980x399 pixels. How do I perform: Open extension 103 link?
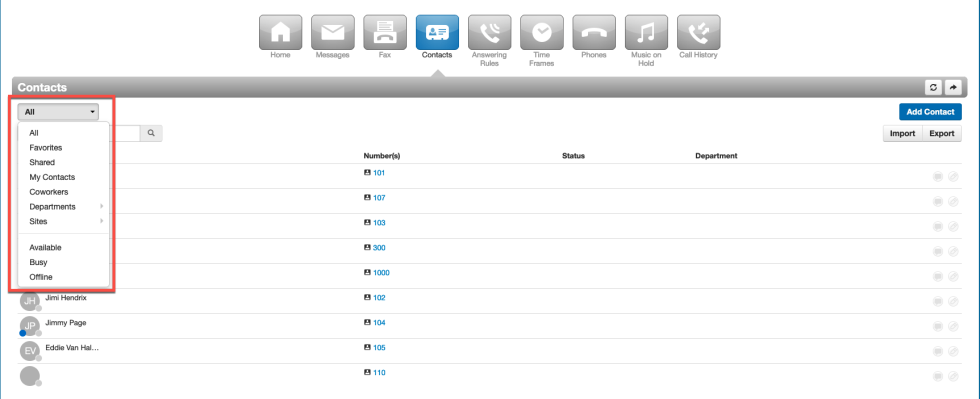coord(379,223)
